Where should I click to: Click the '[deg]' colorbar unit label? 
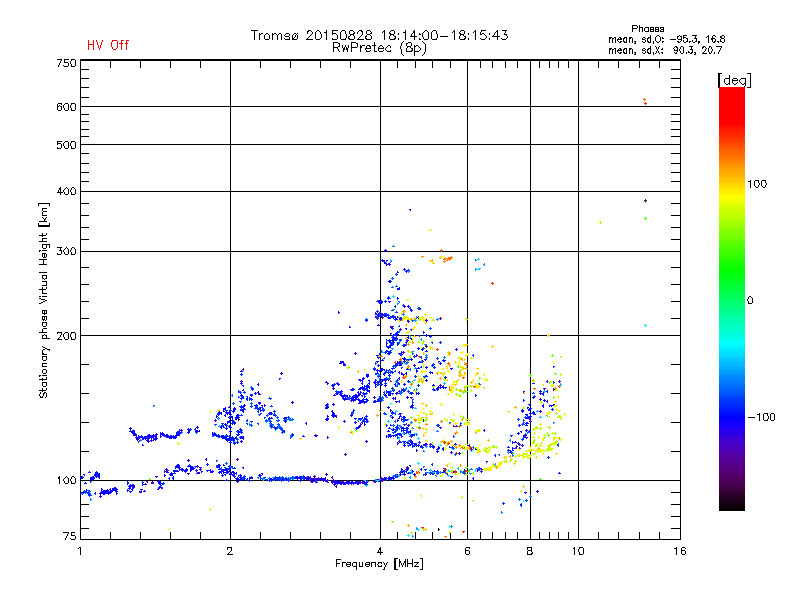point(734,80)
